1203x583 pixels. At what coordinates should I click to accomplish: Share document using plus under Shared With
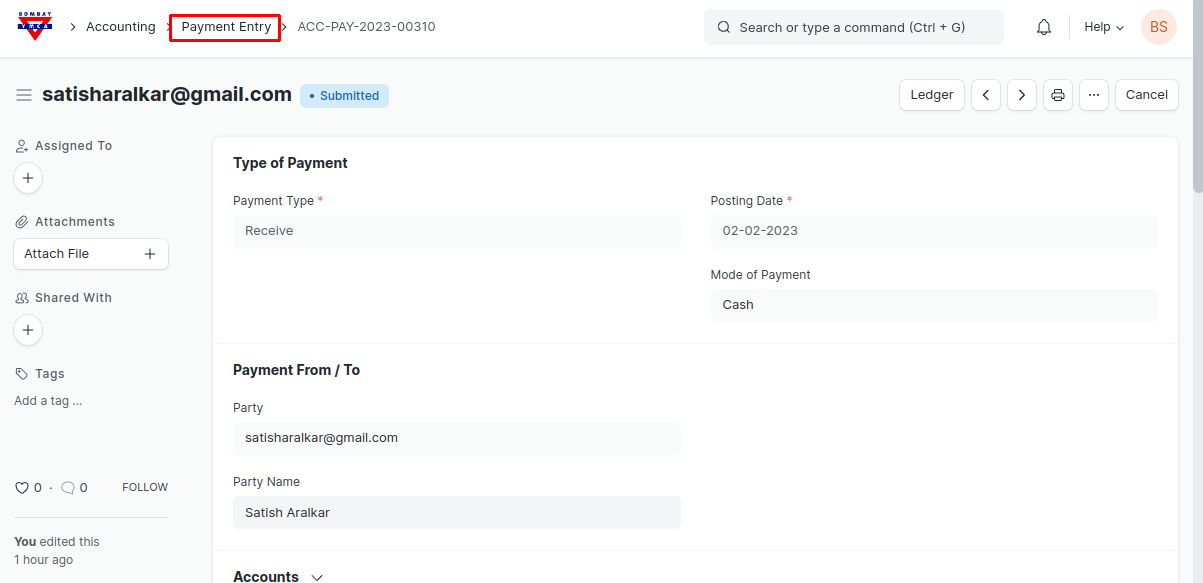pyautogui.click(x=28, y=330)
